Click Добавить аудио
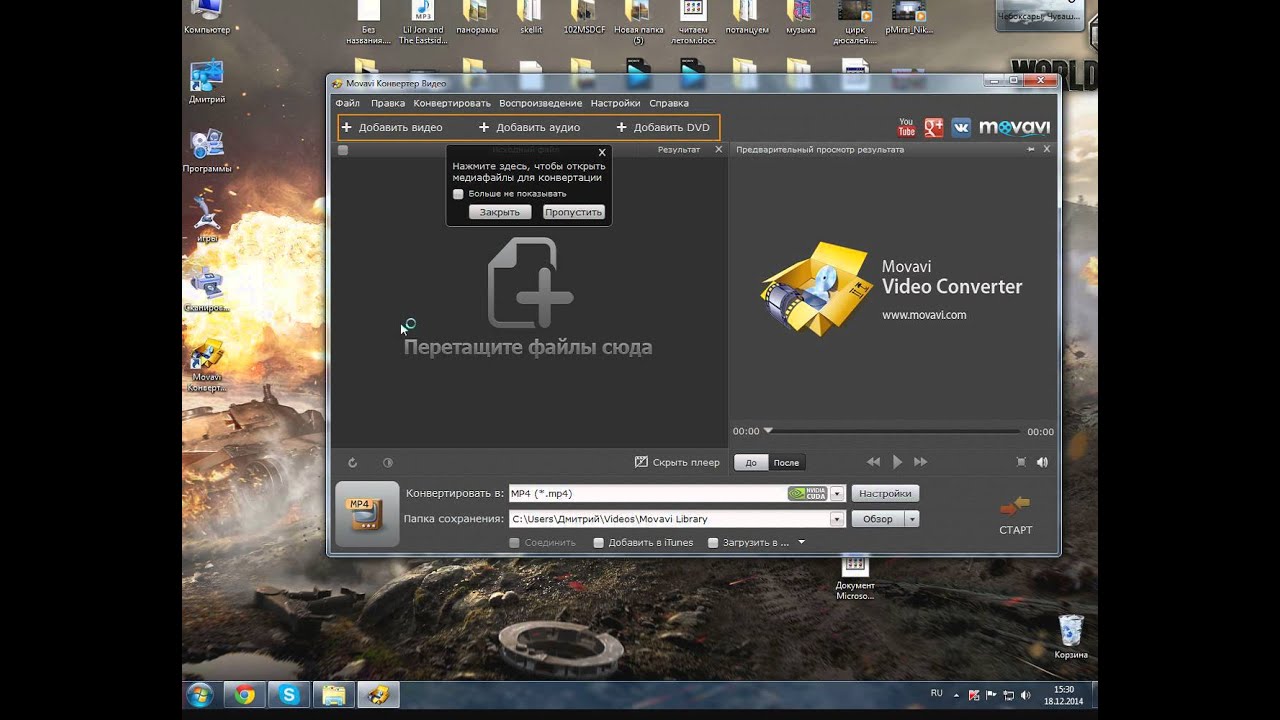 point(529,127)
